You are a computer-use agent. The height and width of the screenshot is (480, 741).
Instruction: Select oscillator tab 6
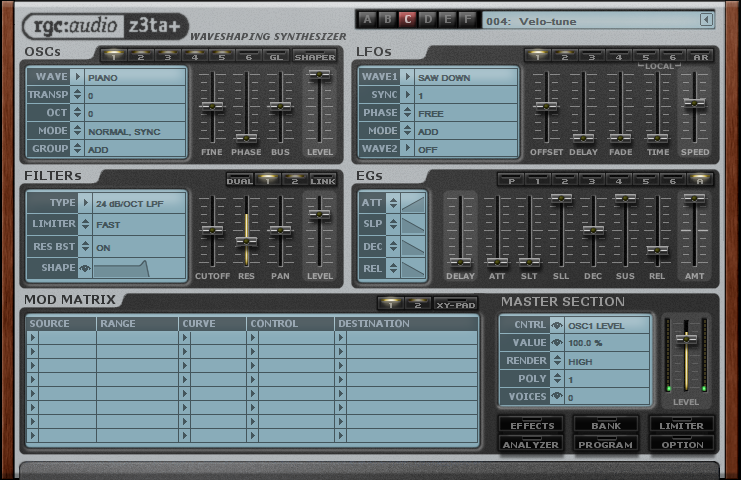point(249,56)
